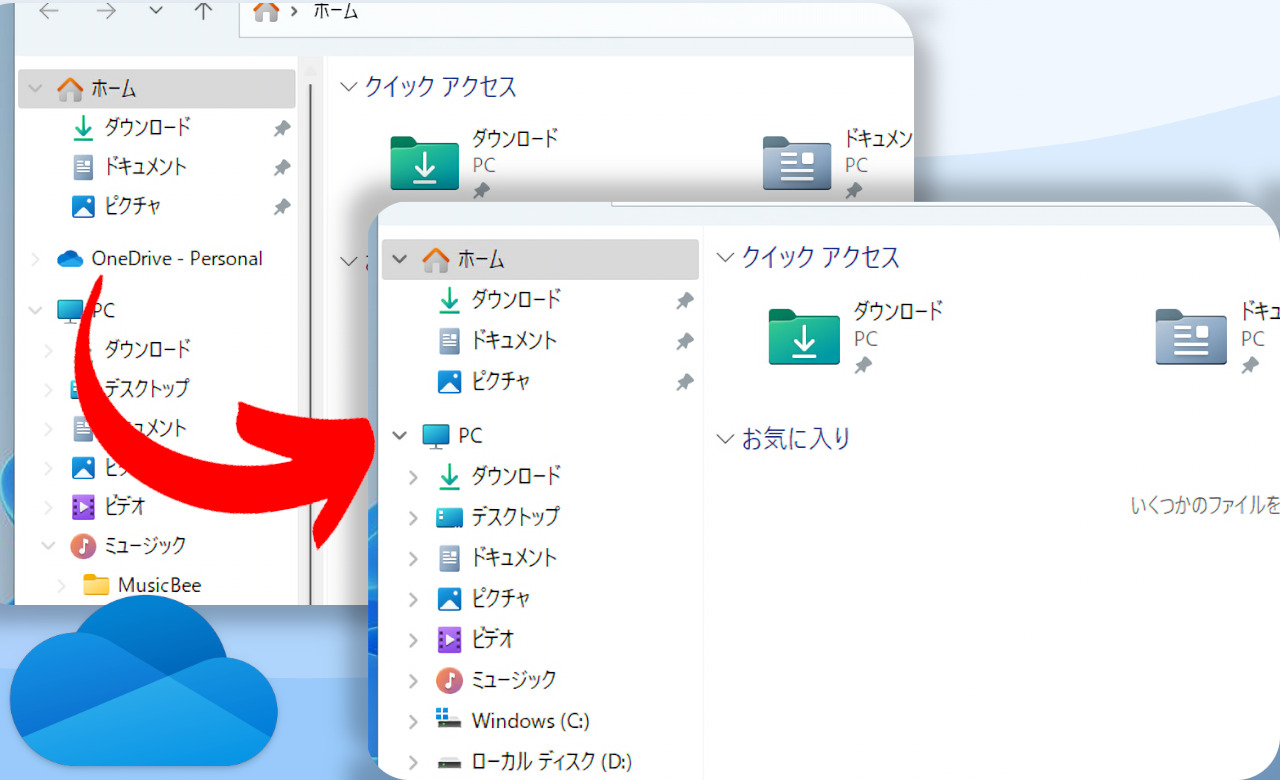Open ダウンロード folder tile in rear window

[475, 163]
